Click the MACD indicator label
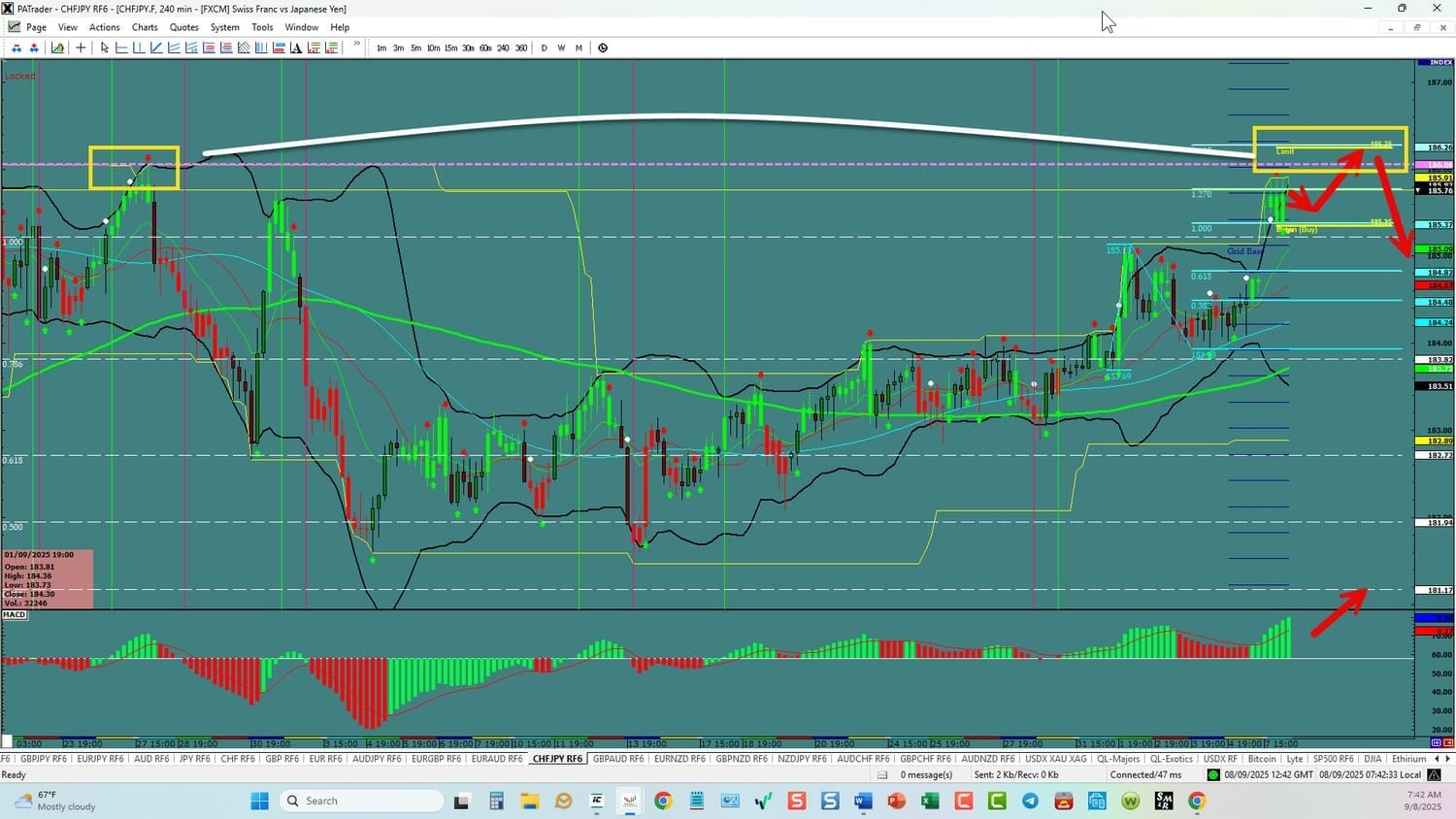 coord(15,615)
